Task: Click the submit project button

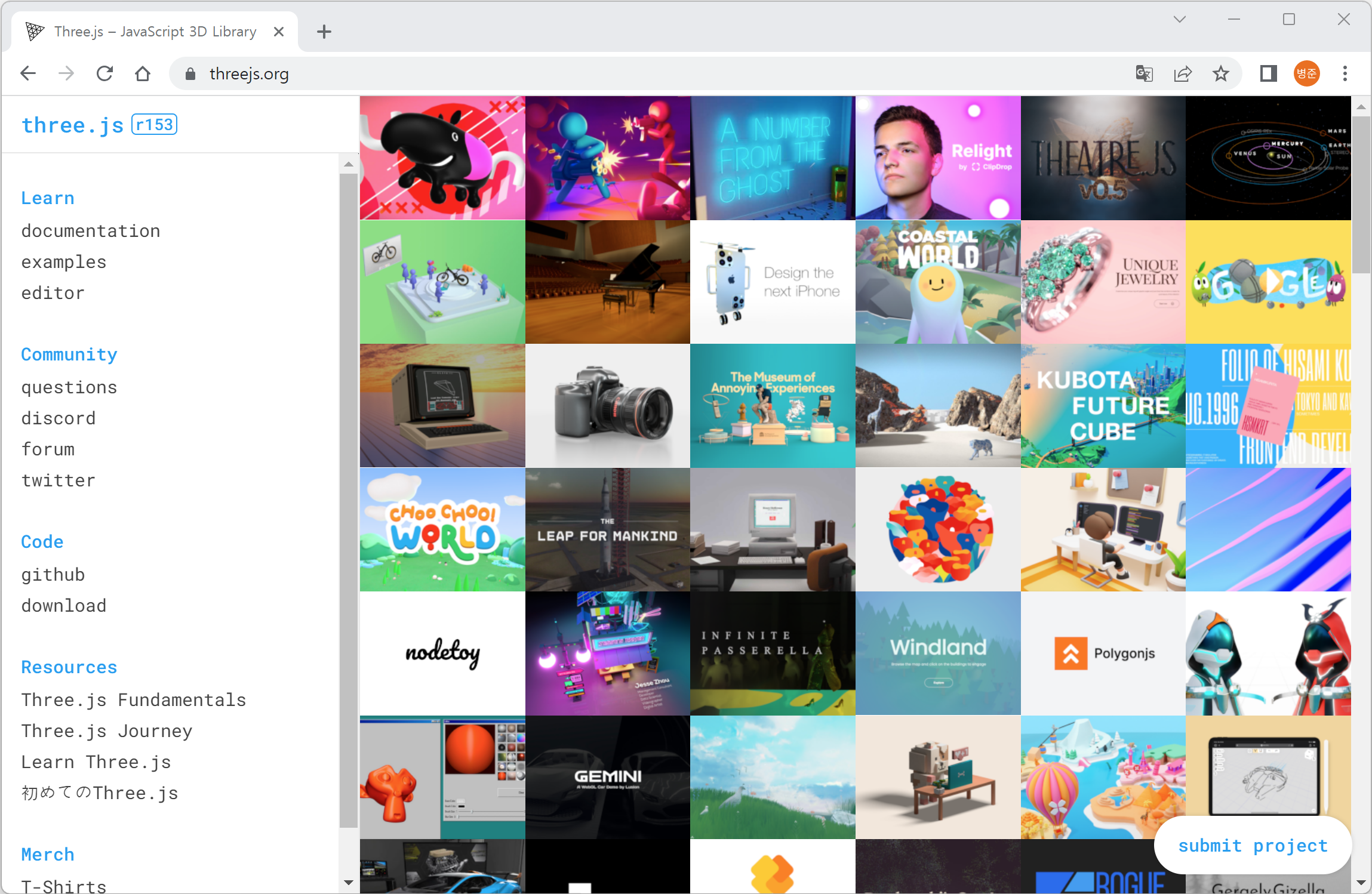Action: click(x=1253, y=846)
